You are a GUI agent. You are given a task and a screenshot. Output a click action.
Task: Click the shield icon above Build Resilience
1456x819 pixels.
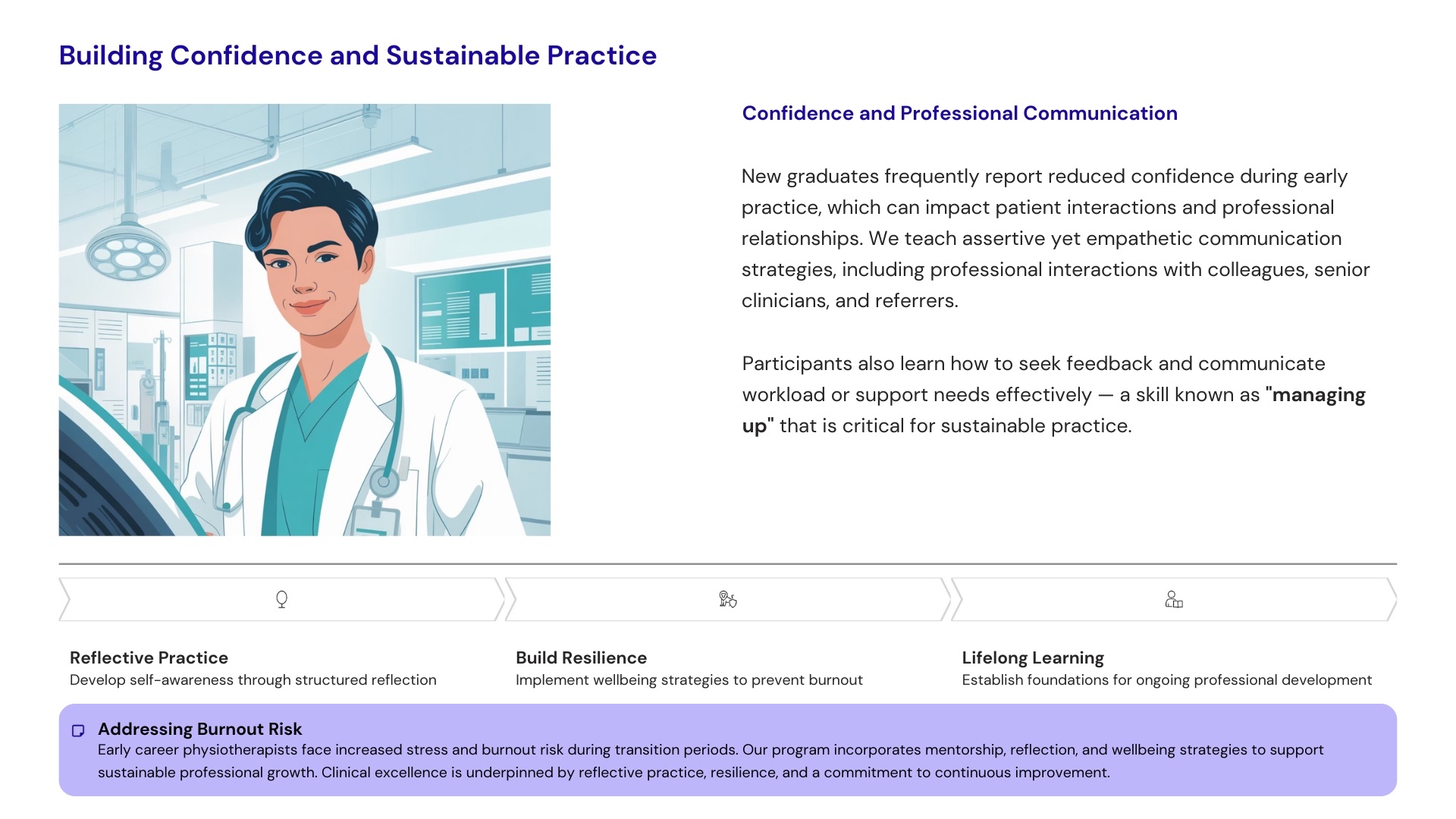point(728,600)
